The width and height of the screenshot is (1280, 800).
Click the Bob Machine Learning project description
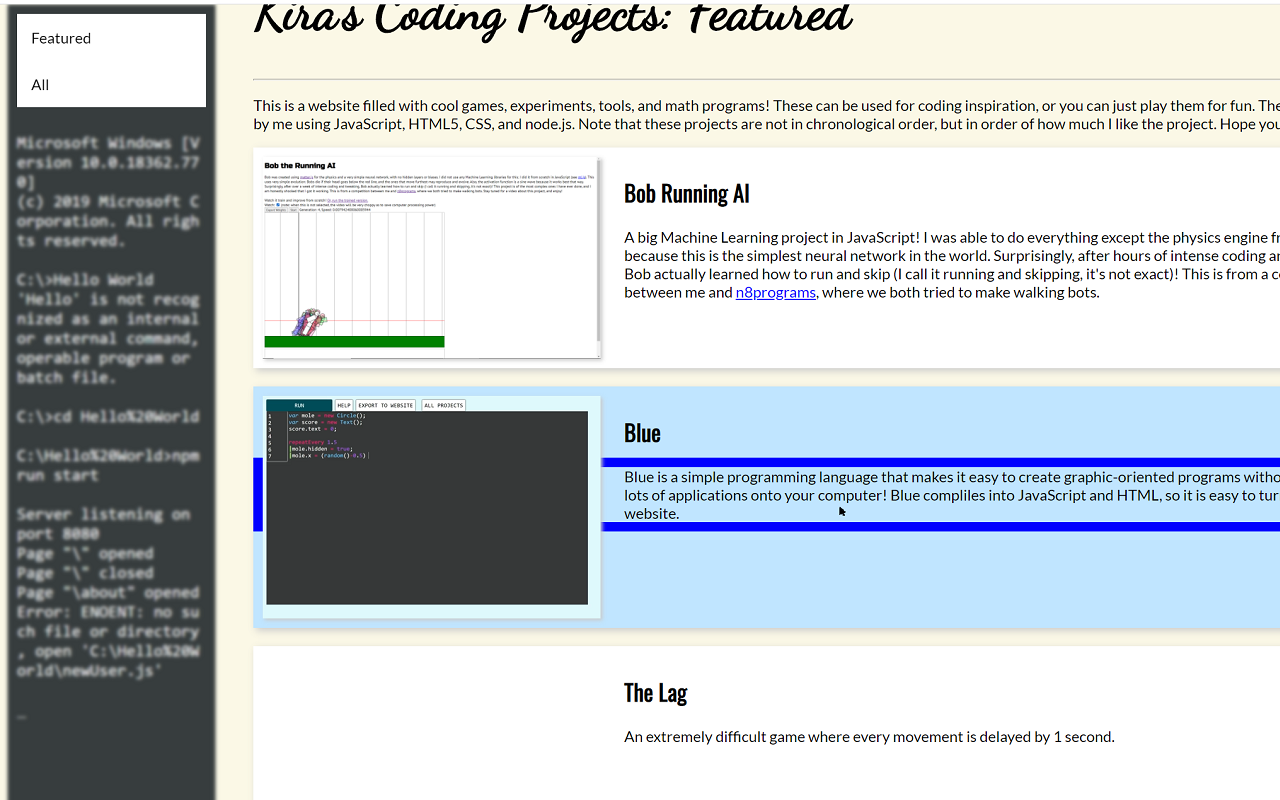tap(952, 265)
